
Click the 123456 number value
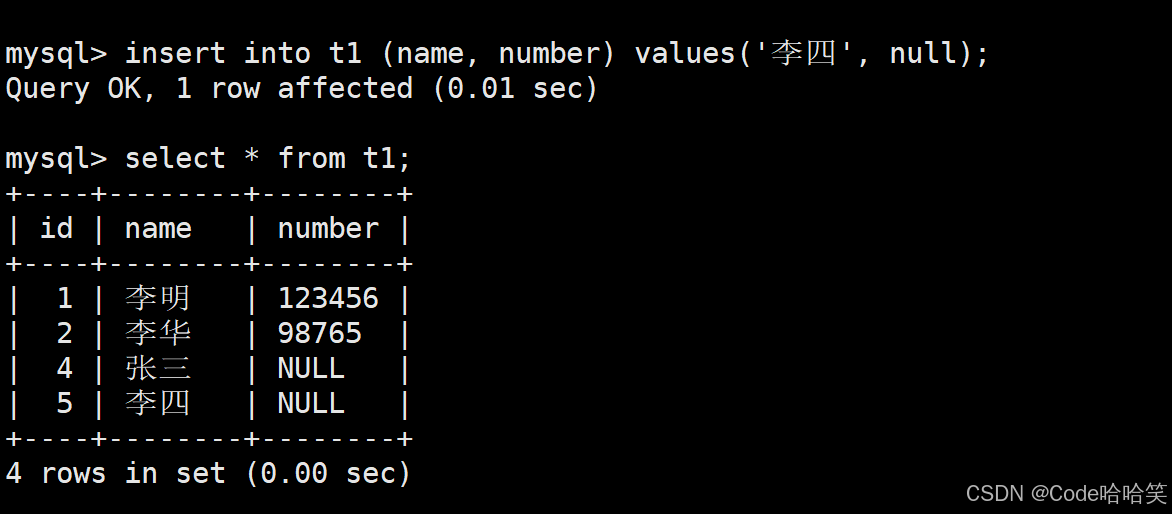coord(328,299)
